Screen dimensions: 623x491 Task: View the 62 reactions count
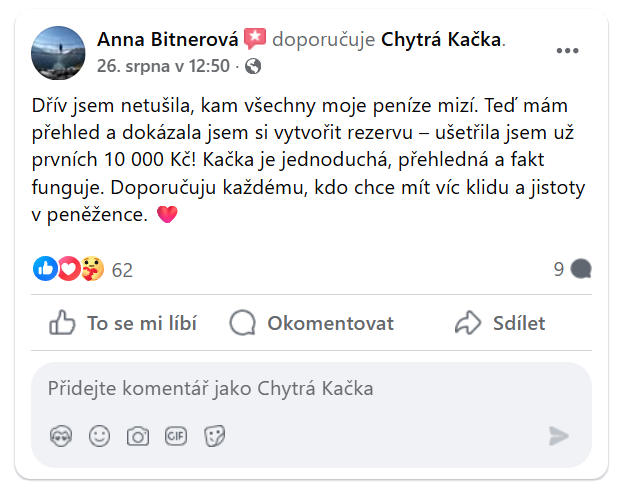tap(122, 270)
